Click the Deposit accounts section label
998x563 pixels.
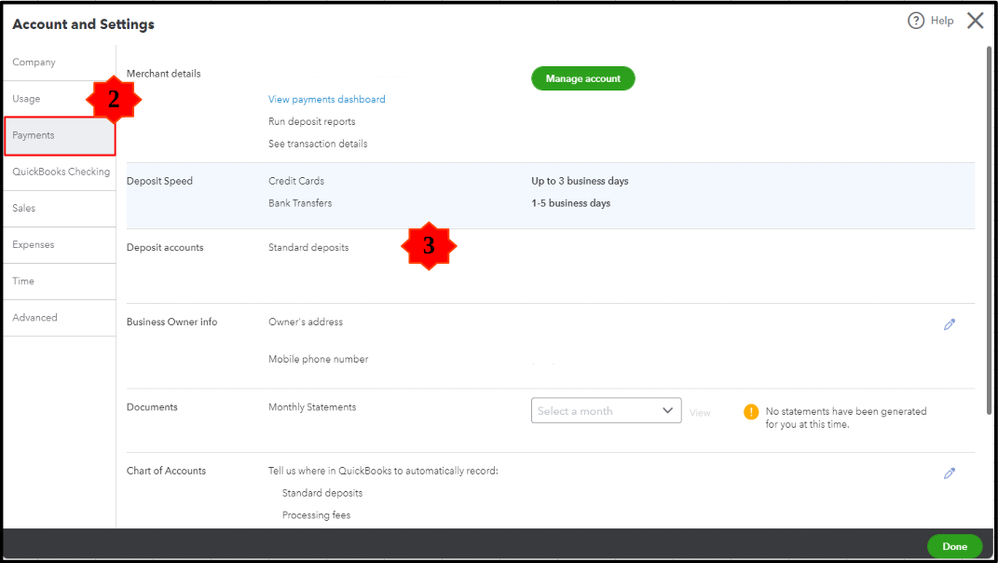click(165, 247)
